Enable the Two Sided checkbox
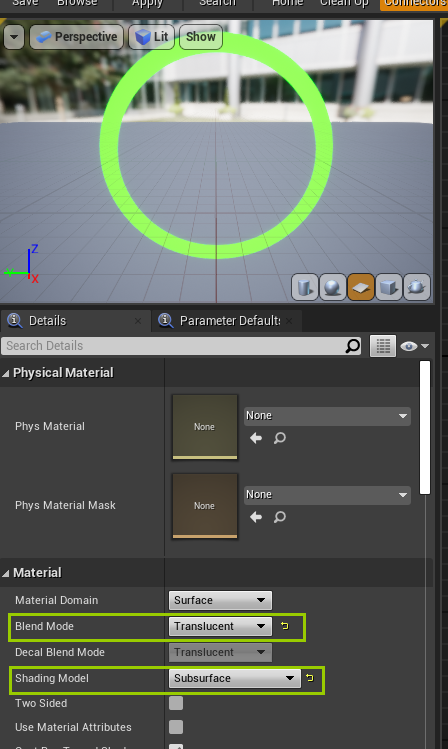Image resolution: width=448 pixels, height=749 pixels. point(176,703)
